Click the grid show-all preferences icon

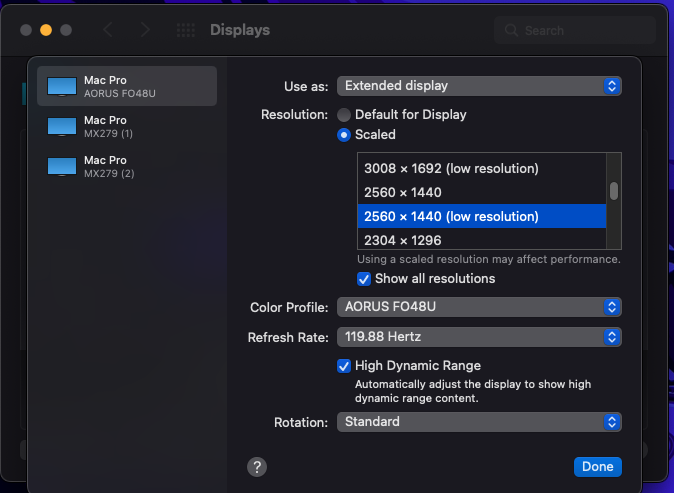coord(185,30)
